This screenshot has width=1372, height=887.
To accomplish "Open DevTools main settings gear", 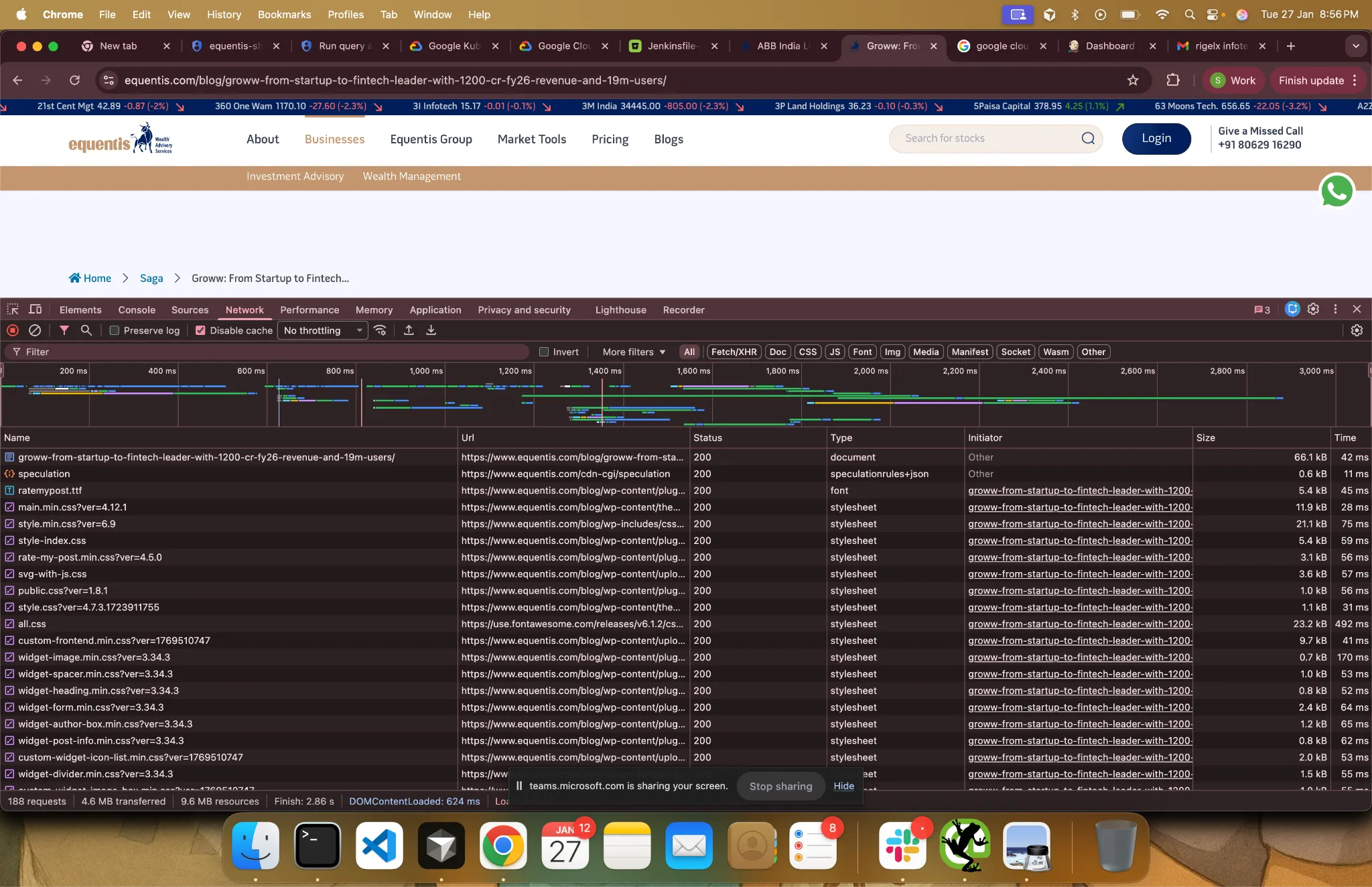I will click(x=1313, y=310).
